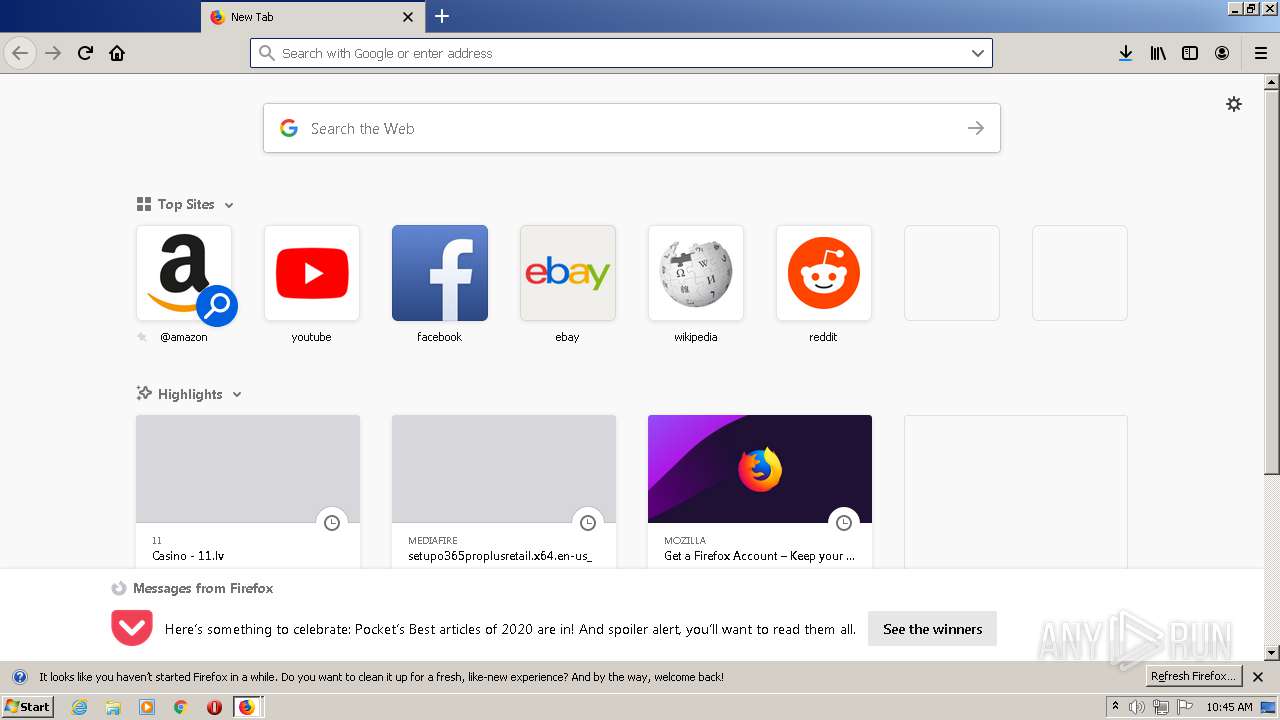Open the Library bookshelf icon

[1158, 53]
